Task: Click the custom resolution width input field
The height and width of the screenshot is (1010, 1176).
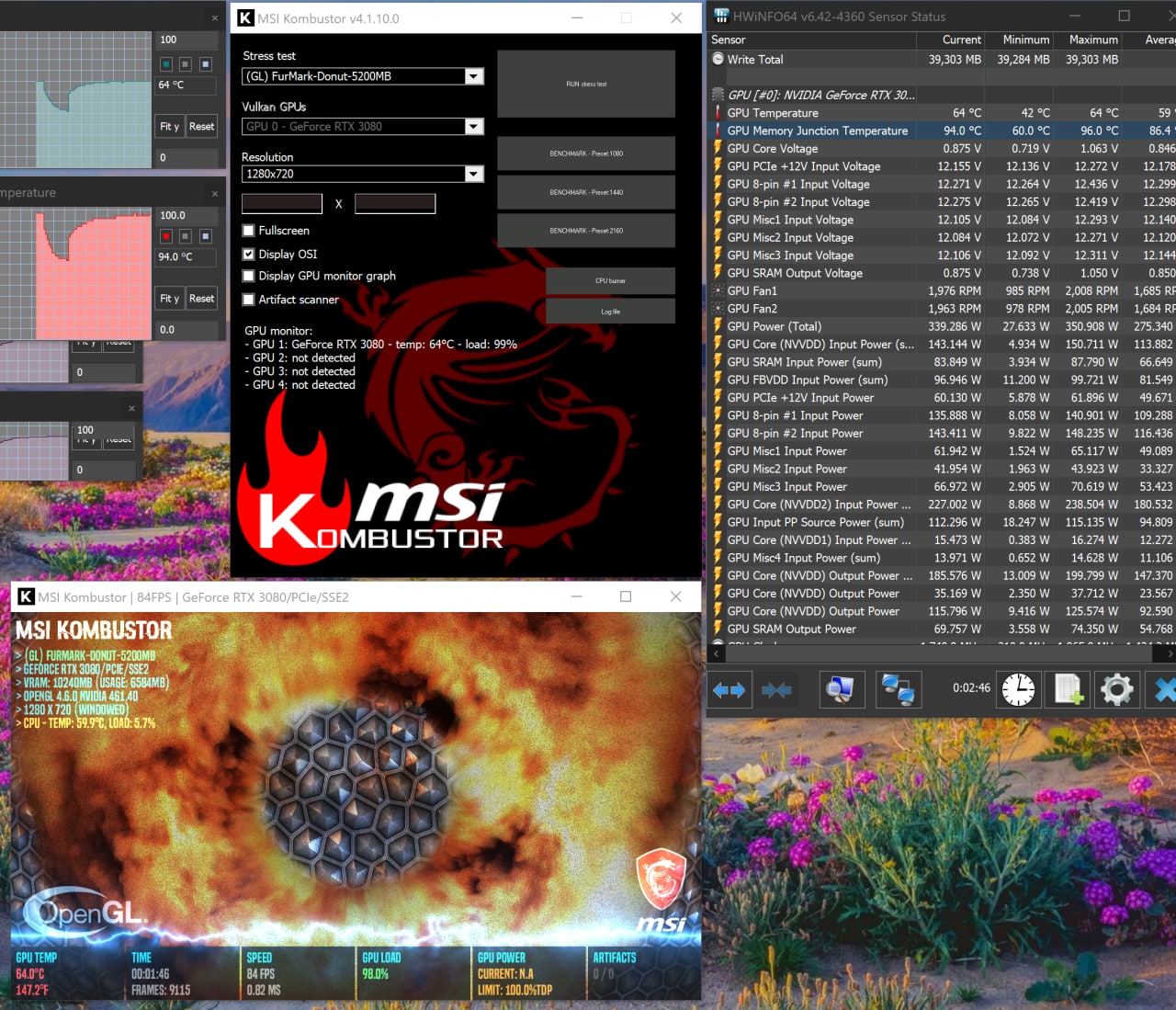Action: coord(282,203)
